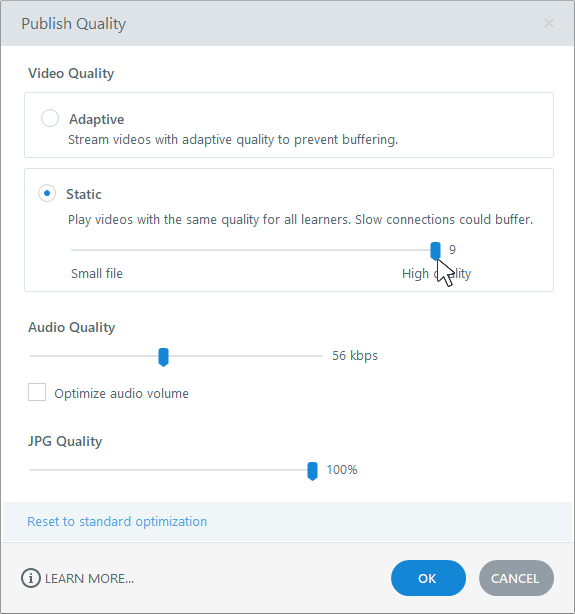
Task: Click the video quality slider handle at 9
Action: [x=435, y=251]
